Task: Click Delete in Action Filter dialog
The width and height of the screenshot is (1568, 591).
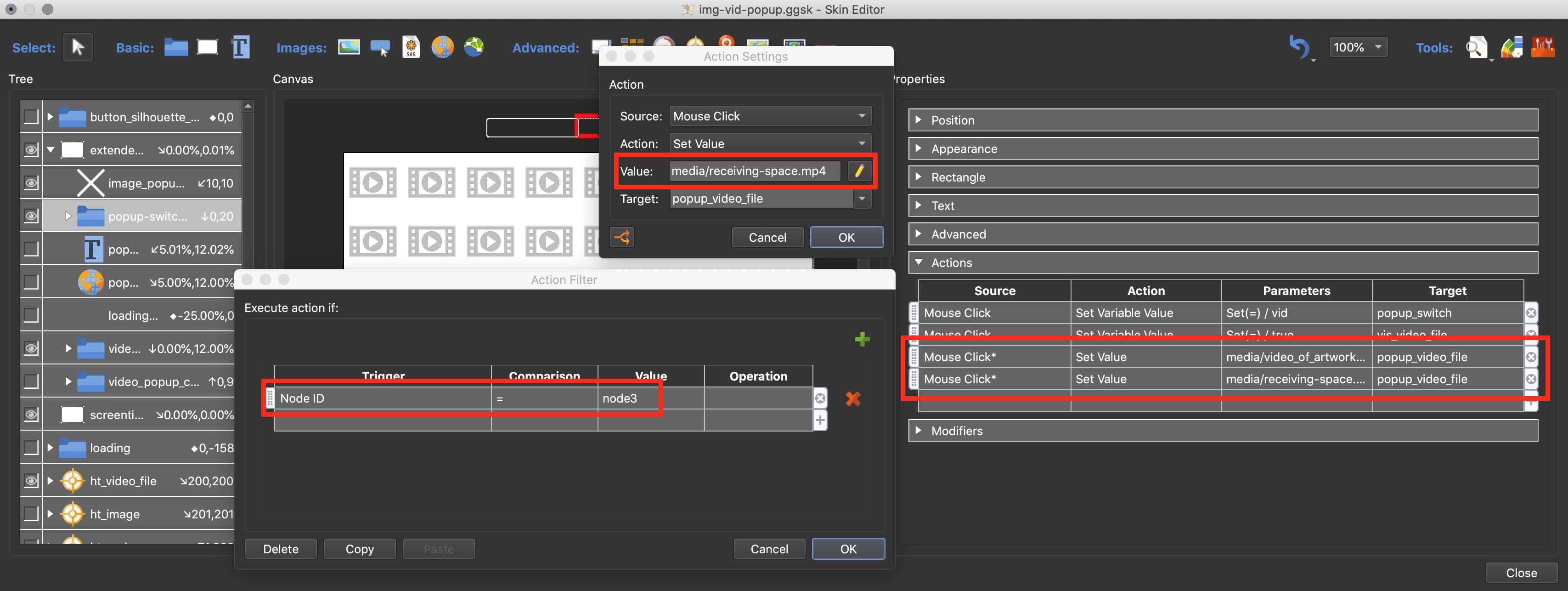Action: pyautogui.click(x=281, y=549)
